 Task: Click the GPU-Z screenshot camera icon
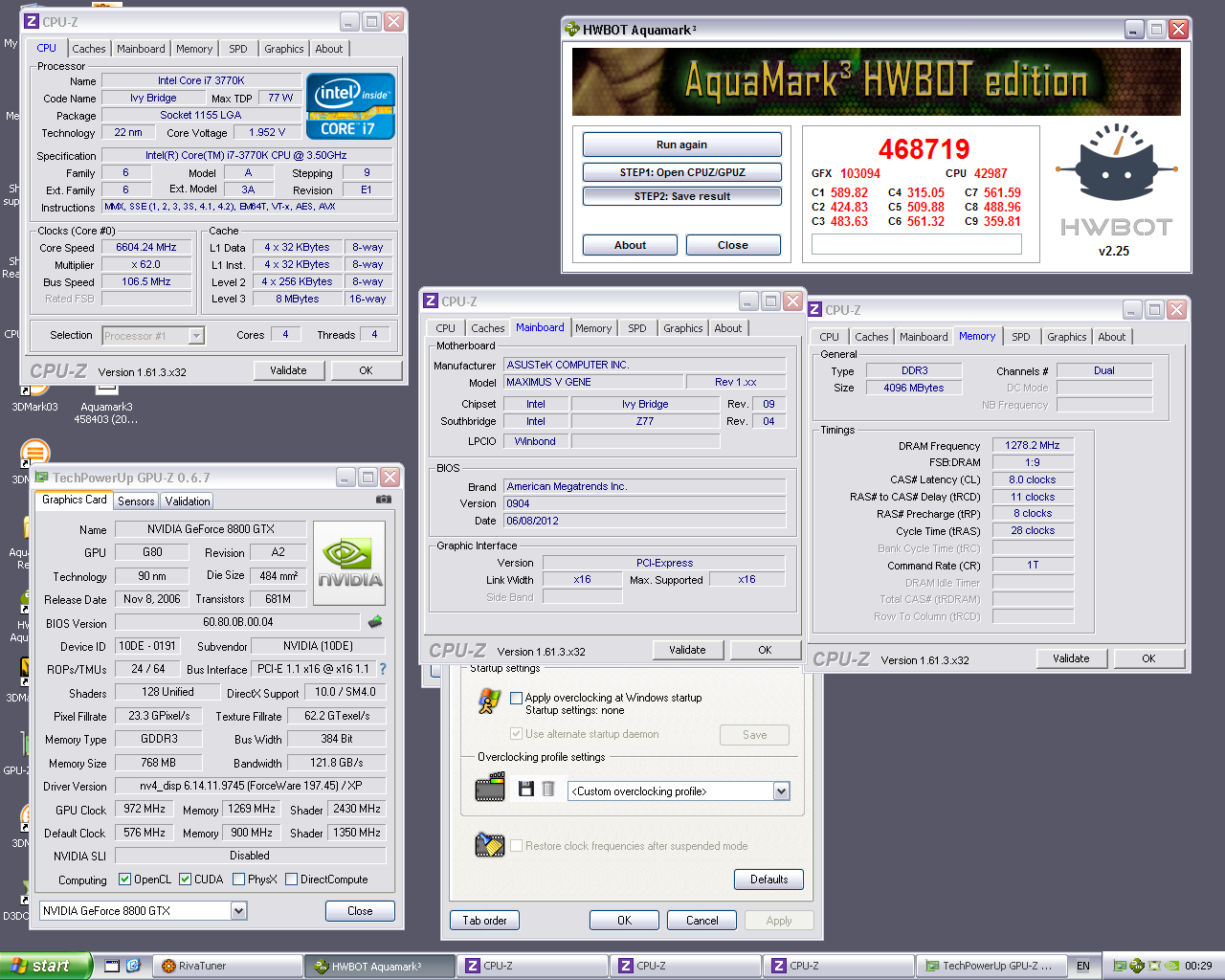383,500
